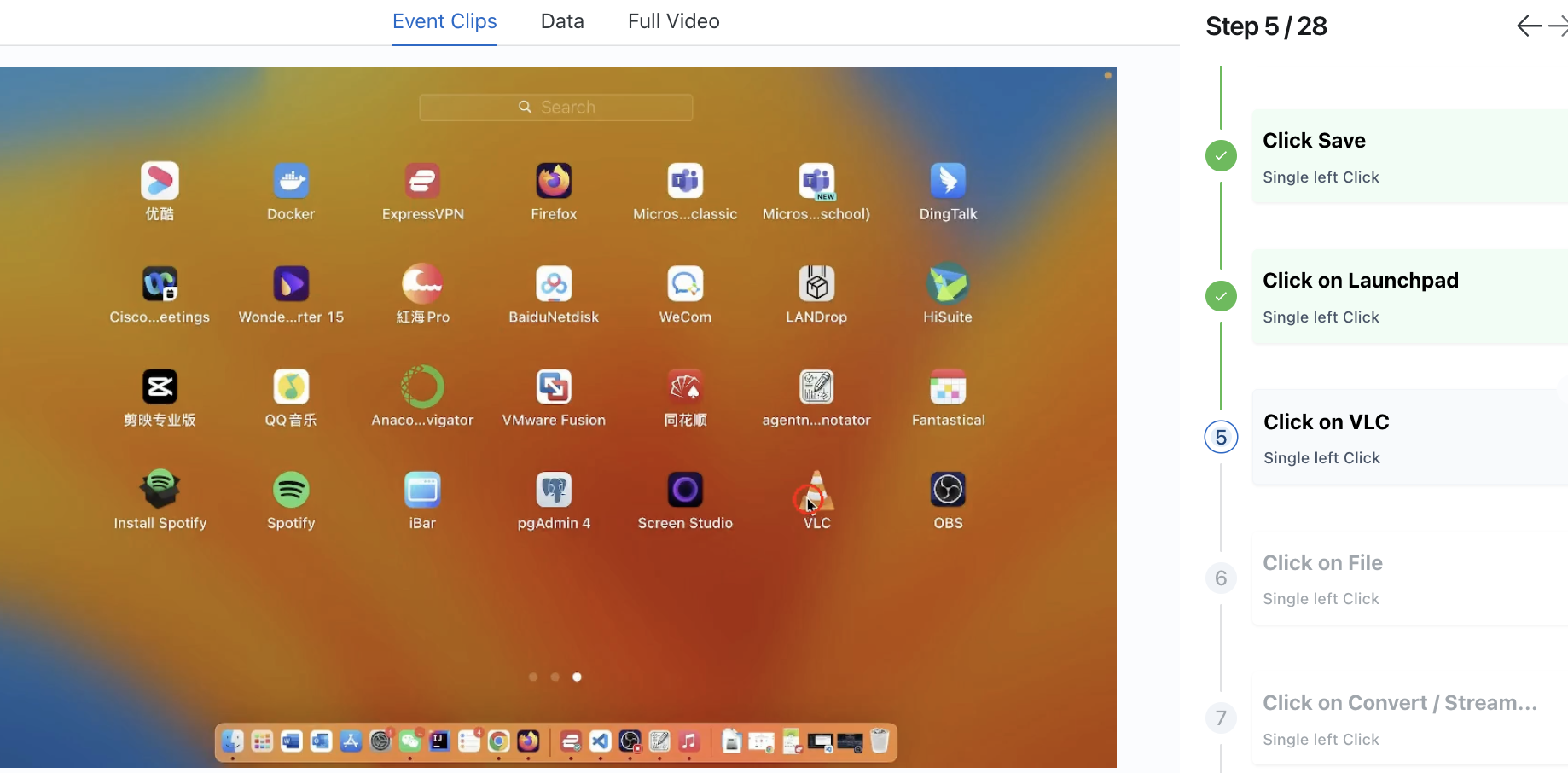The image size is (1568, 773).
Task: Launch iBar app
Action: click(422, 490)
